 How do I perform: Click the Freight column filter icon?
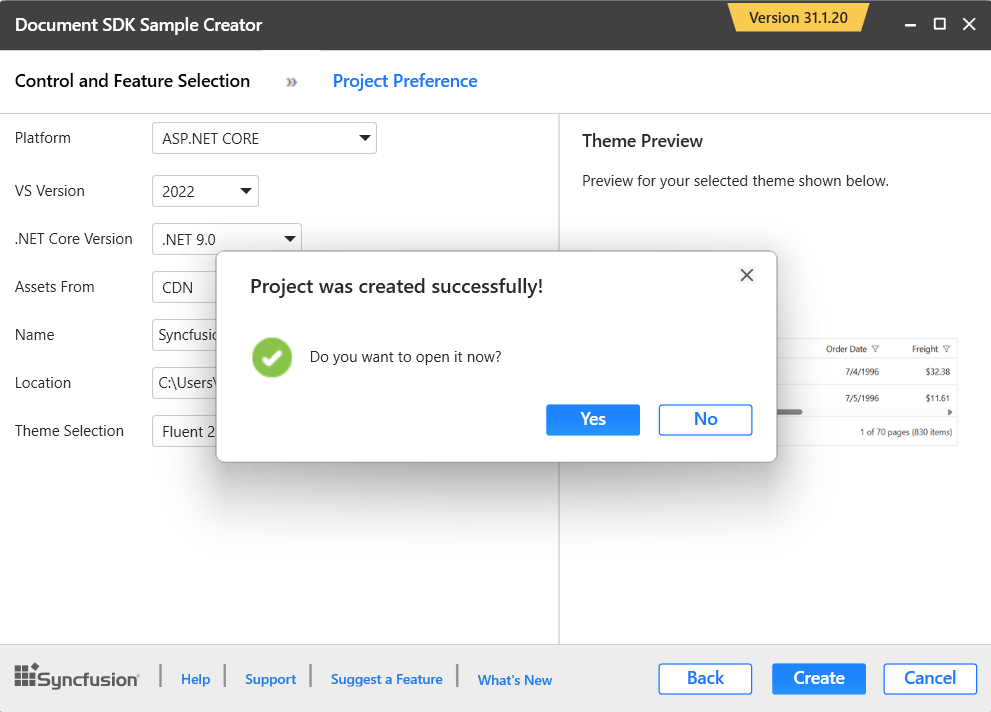tap(946, 349)
